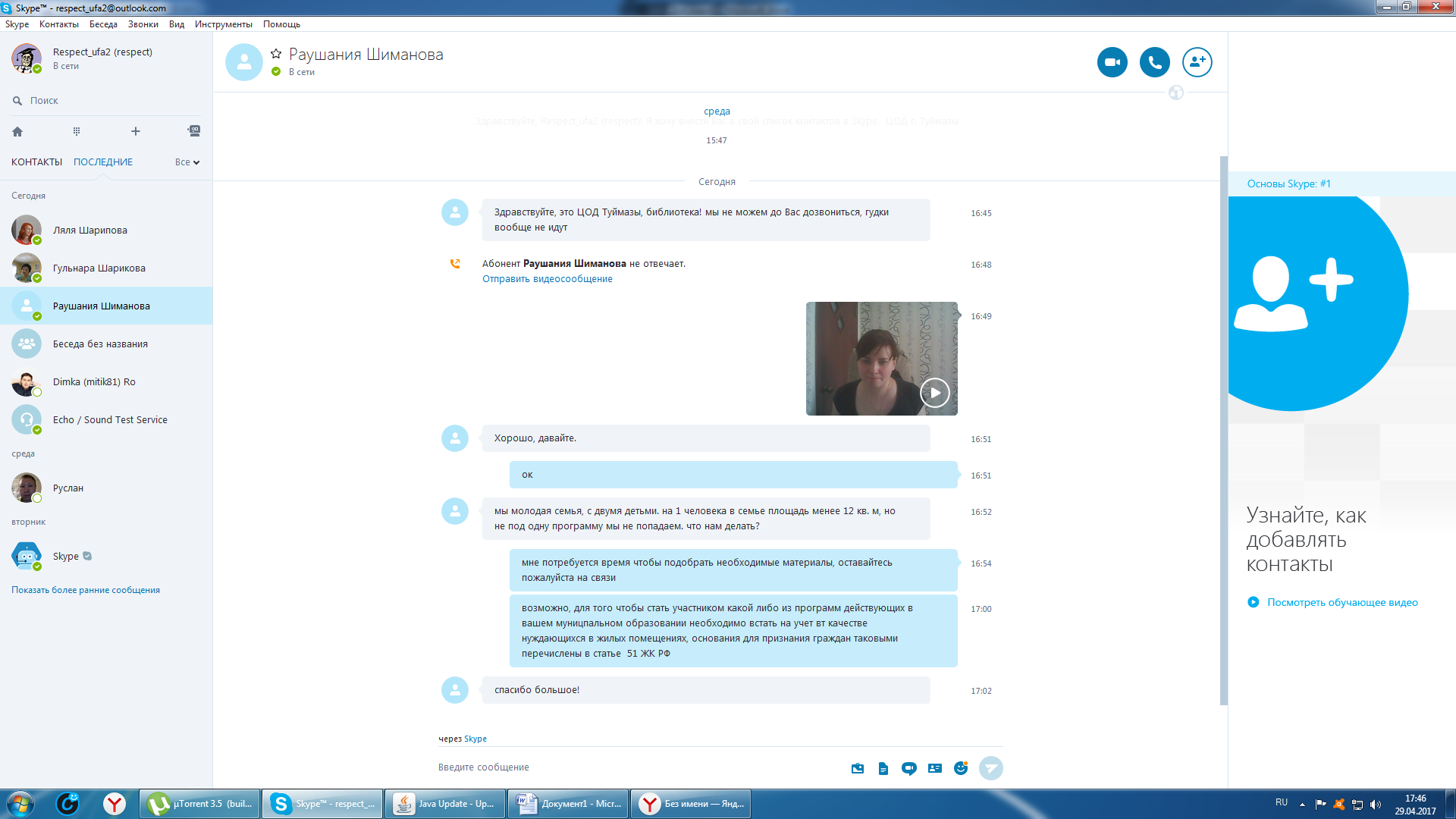The width and height of the screenshot is (1456, 819).
Task: Open the video message thumbnail
Action: [x=882, y=359]
